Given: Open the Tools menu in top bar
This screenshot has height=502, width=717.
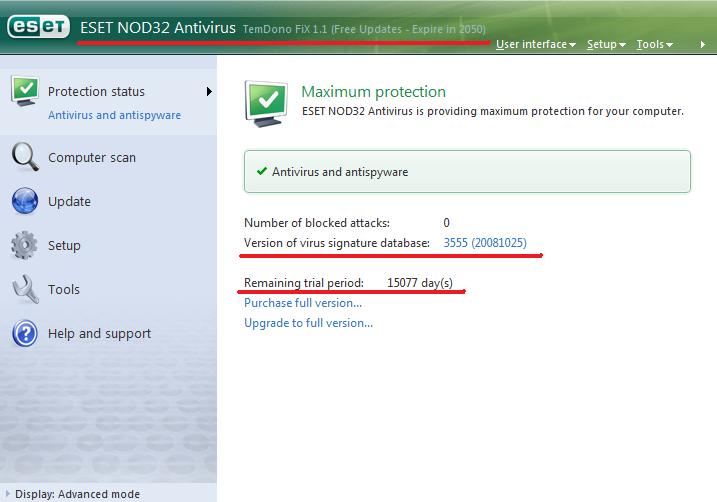Looking at the screenshot, I should [654, 44].
